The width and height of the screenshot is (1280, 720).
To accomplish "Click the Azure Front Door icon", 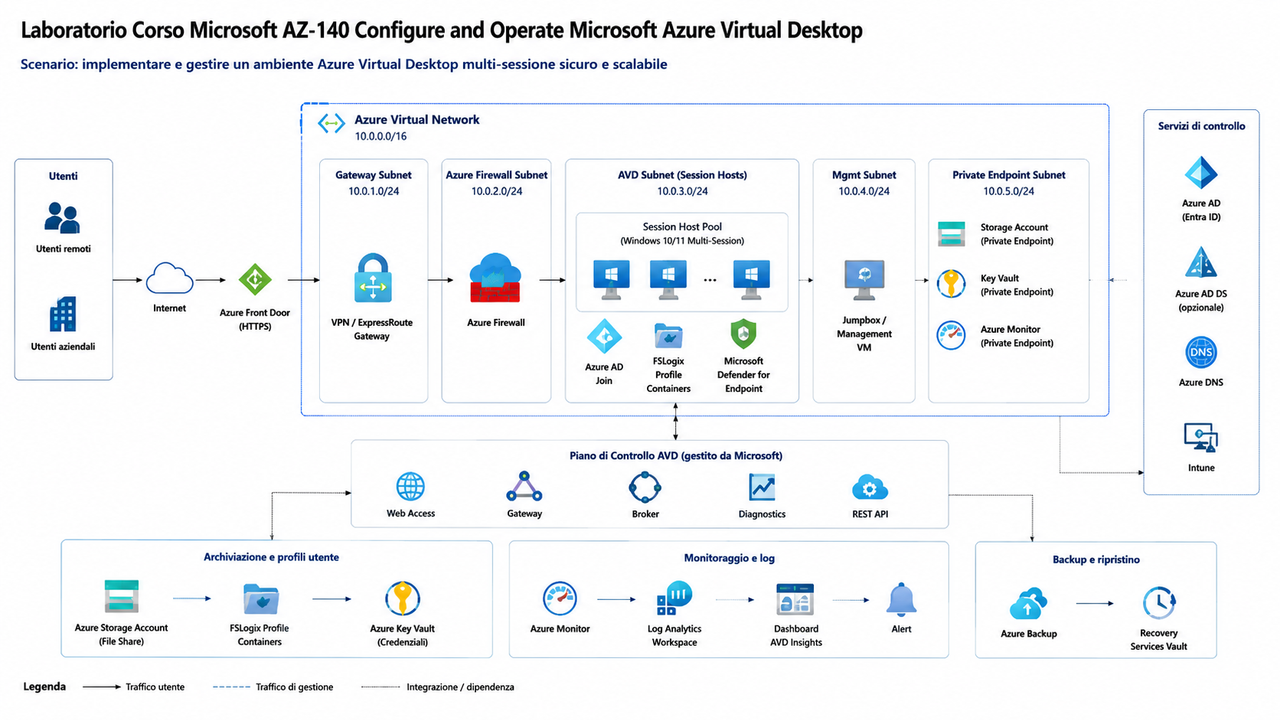I will point(254,279).
